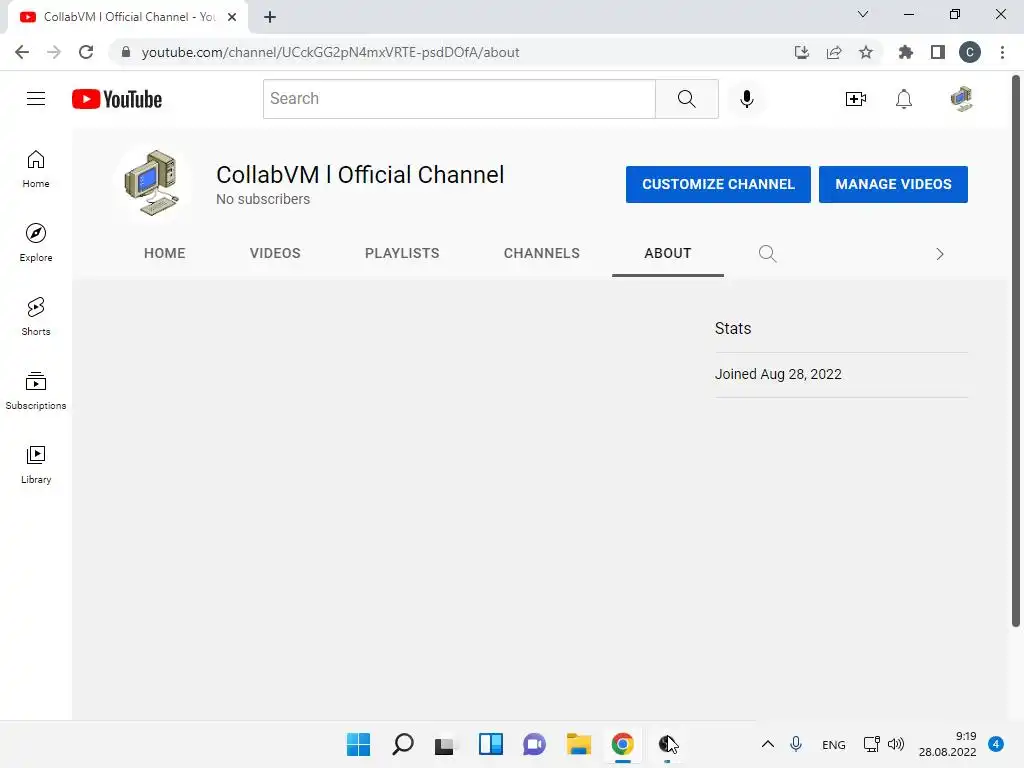The image size is (1024, 768).
Task: Go to Home in sidebar
Action: coord(36,169)
